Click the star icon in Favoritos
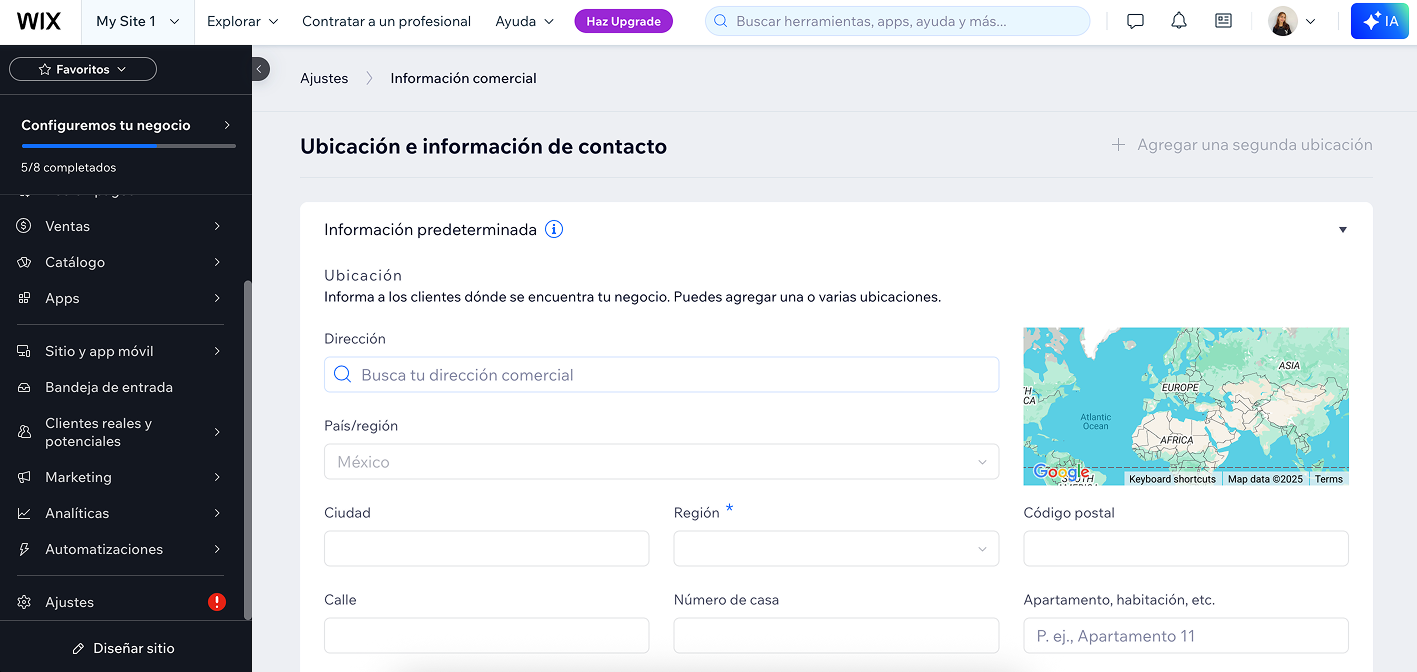 click(44, 69)
